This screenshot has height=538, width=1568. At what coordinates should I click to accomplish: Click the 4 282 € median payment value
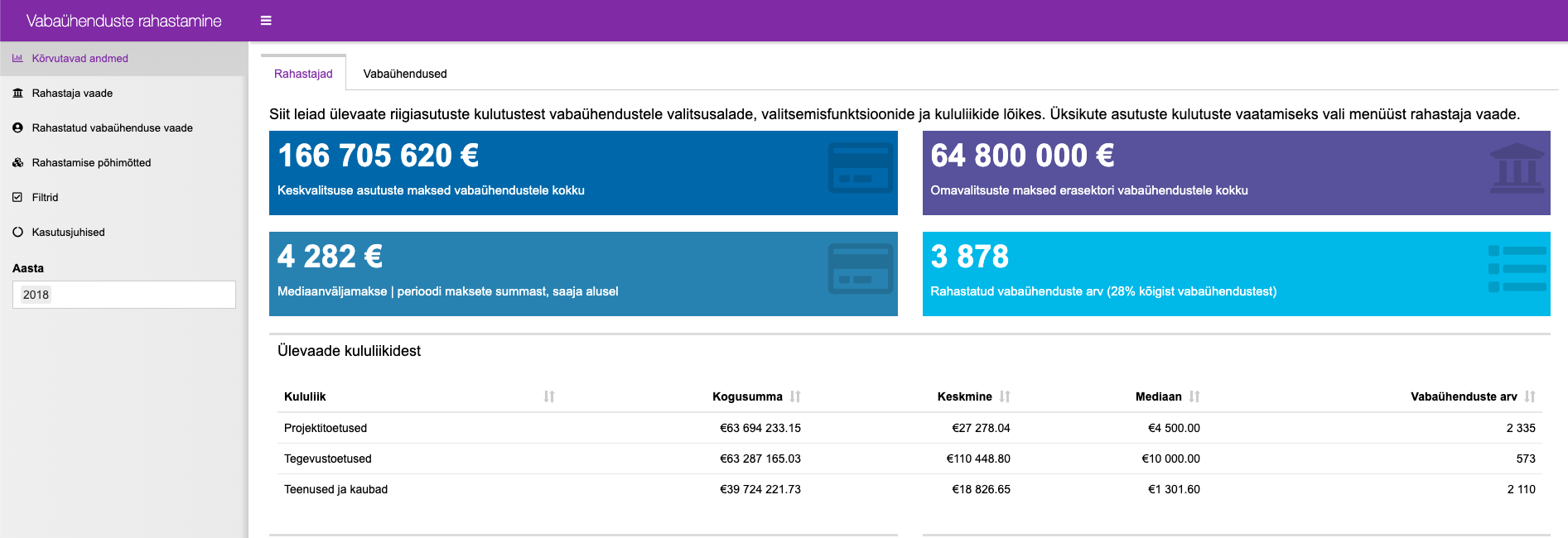coord(330,257)
